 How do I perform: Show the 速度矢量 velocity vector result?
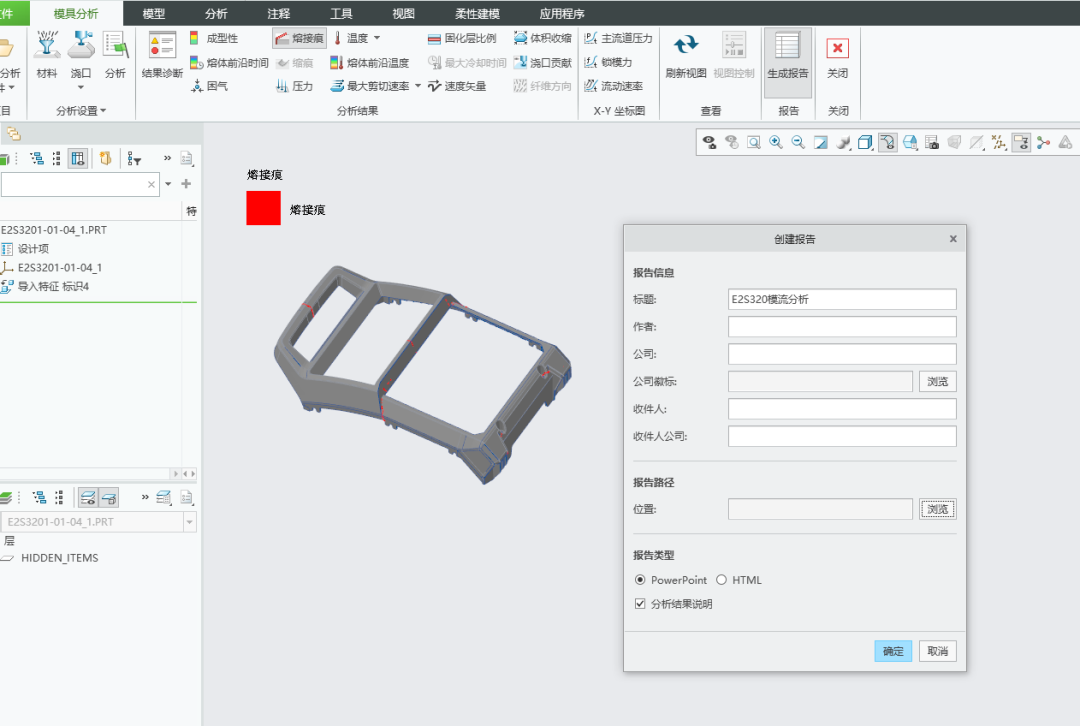(x=457, y=86)
